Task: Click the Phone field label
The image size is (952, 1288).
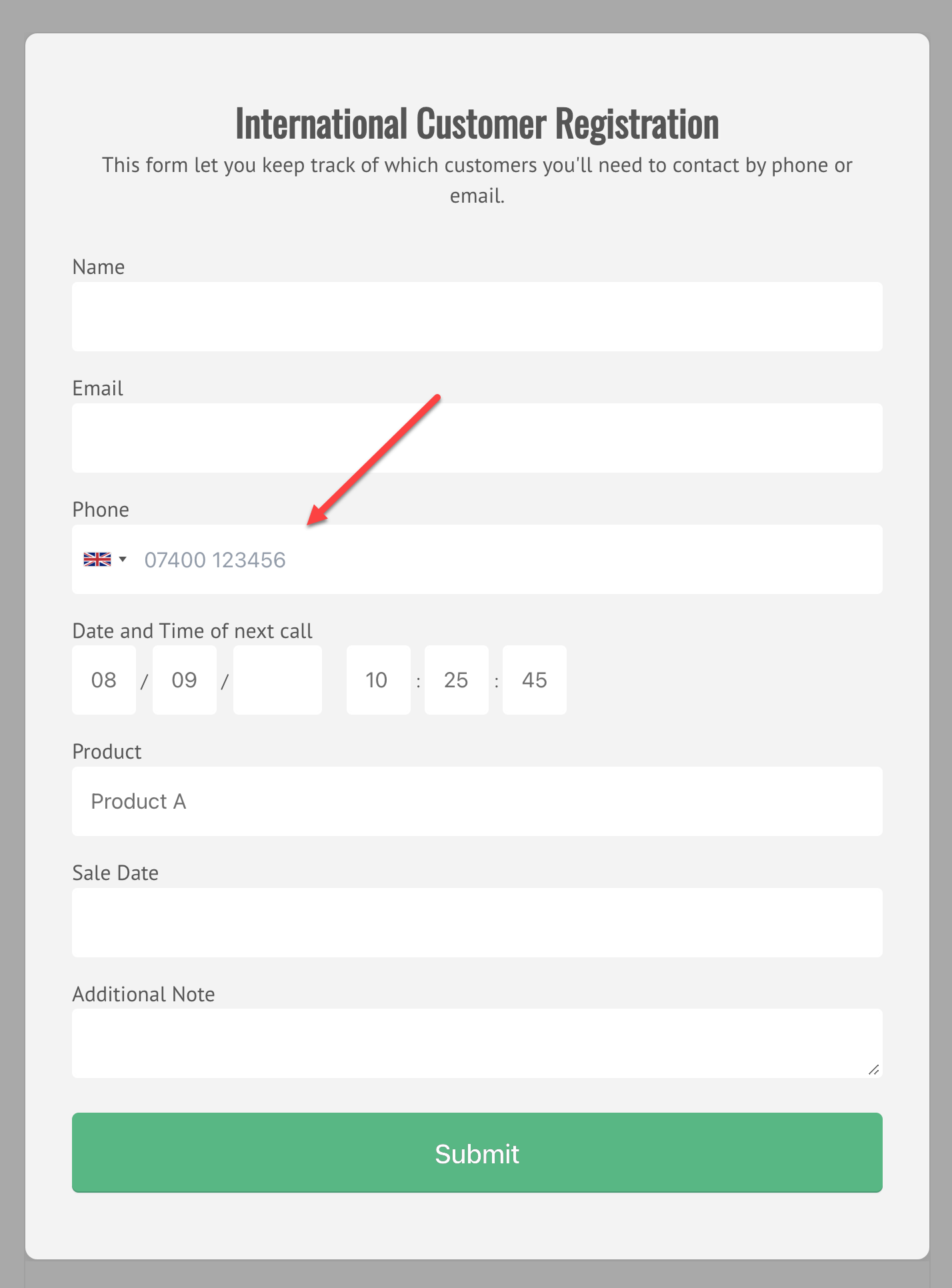Action: pos(101,509)
